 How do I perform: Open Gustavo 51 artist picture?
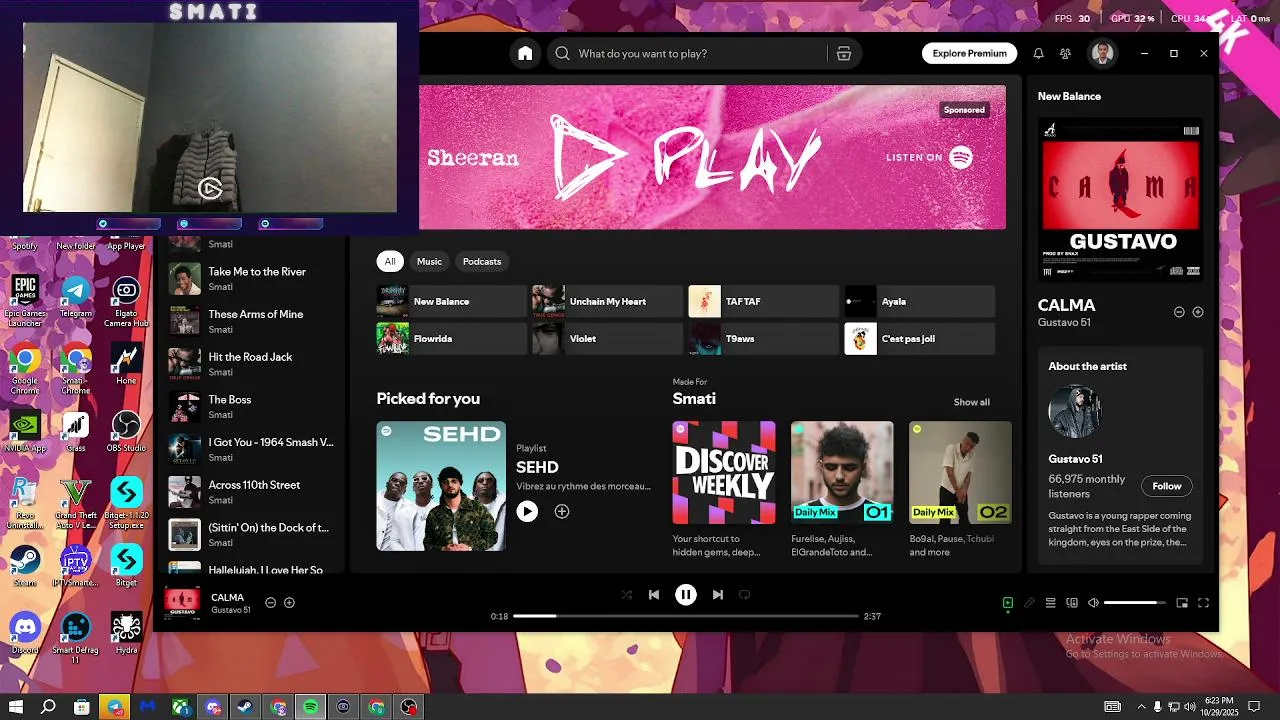coord(1075,412)
